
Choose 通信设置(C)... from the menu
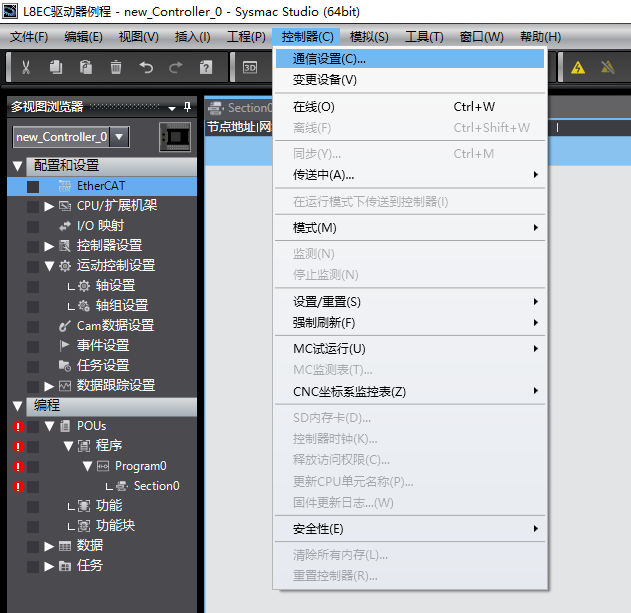(x=410, y=59)
